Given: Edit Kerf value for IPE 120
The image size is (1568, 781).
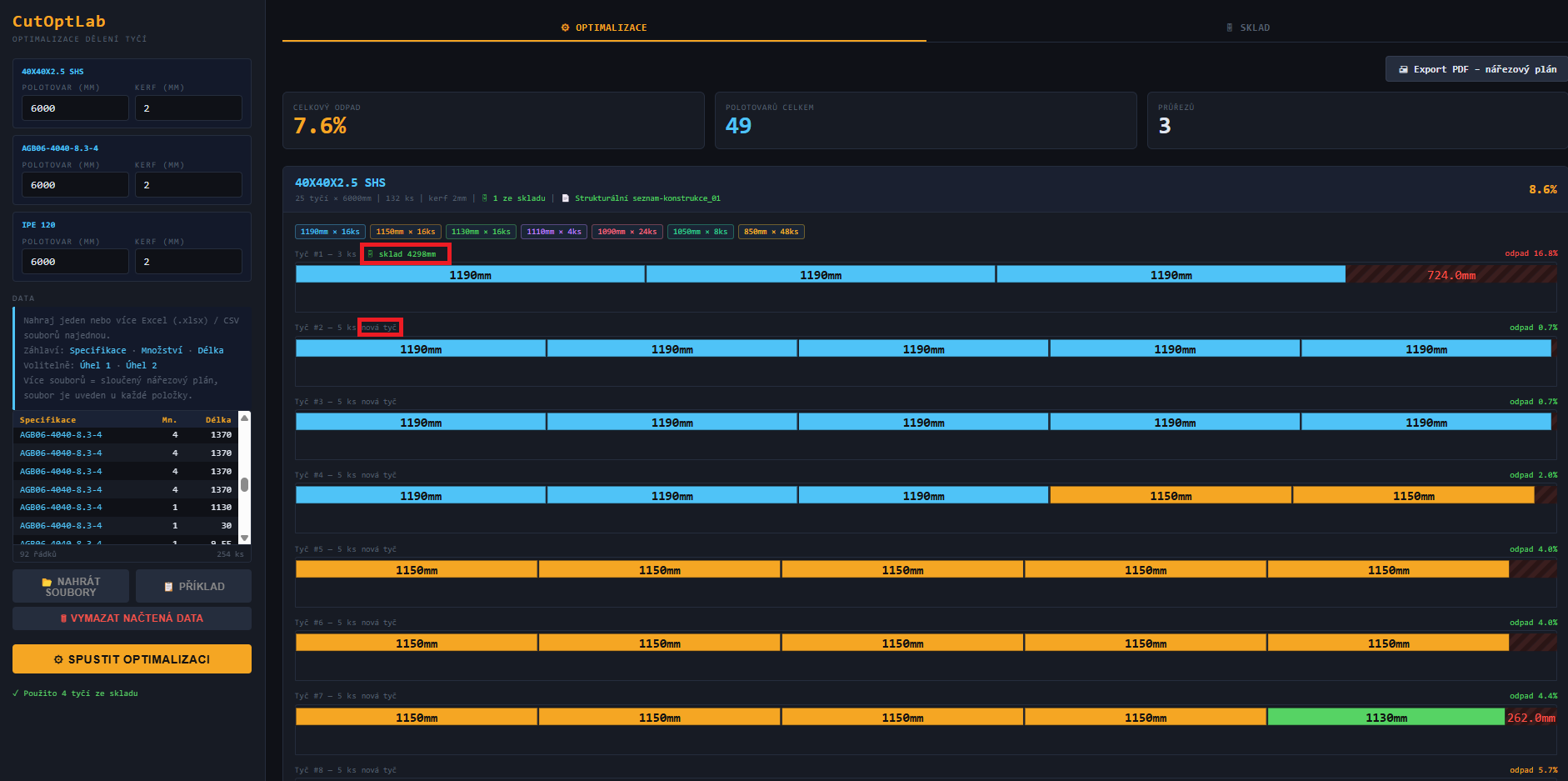Looking at the screenshot, I should pyautogui.click(x=188, y=262).
